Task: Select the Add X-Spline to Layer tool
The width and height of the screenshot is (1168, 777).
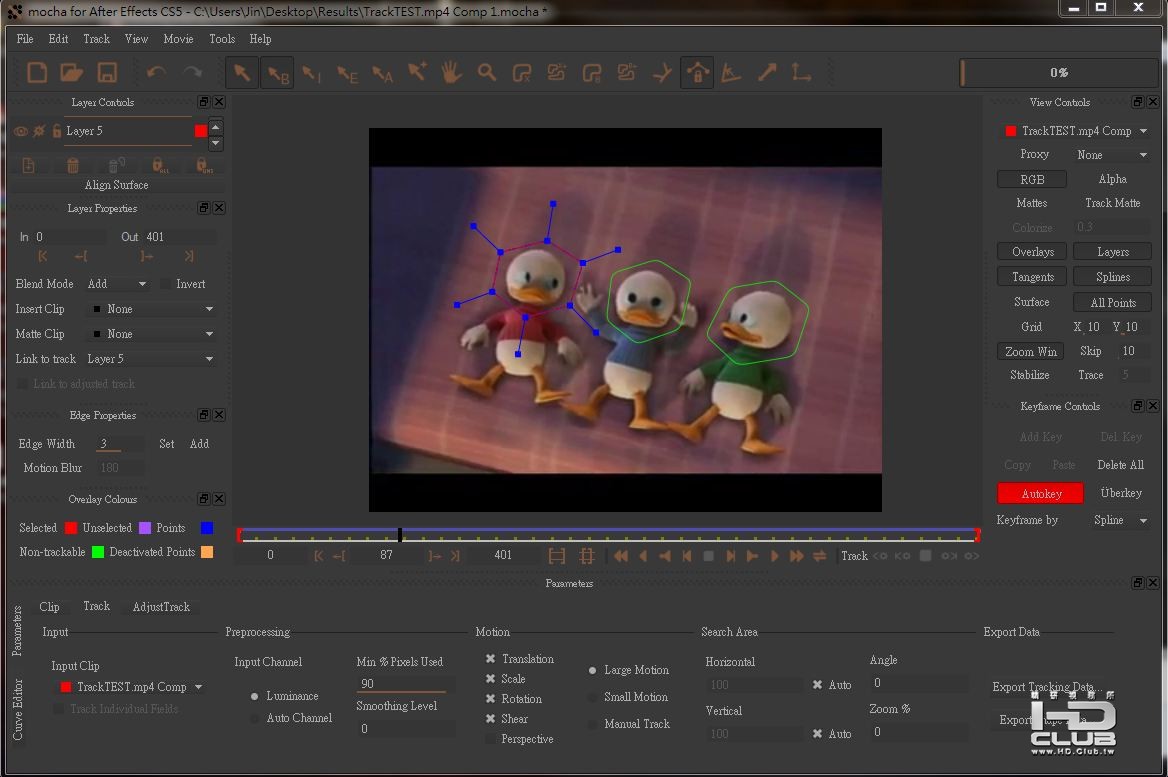Action: click(x=556, y=72)
